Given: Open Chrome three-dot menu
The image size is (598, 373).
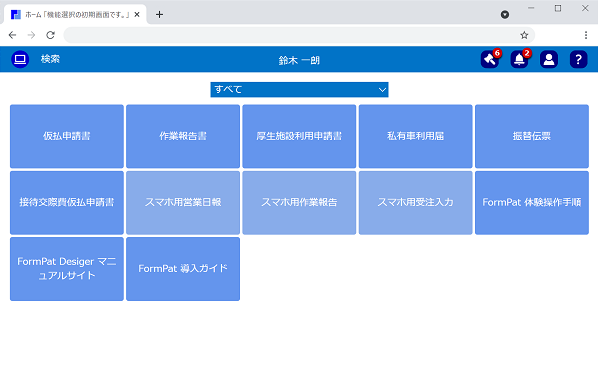Looking at the screenshot, I should [586, 35].
